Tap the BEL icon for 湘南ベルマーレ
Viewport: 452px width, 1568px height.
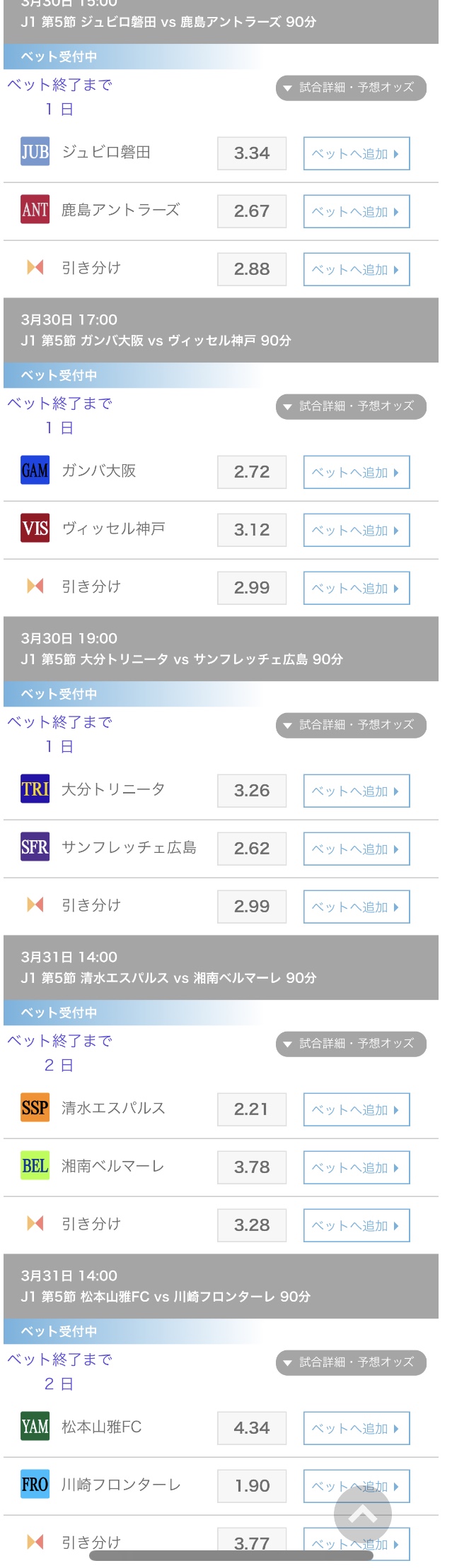(x=35, y=1165)
